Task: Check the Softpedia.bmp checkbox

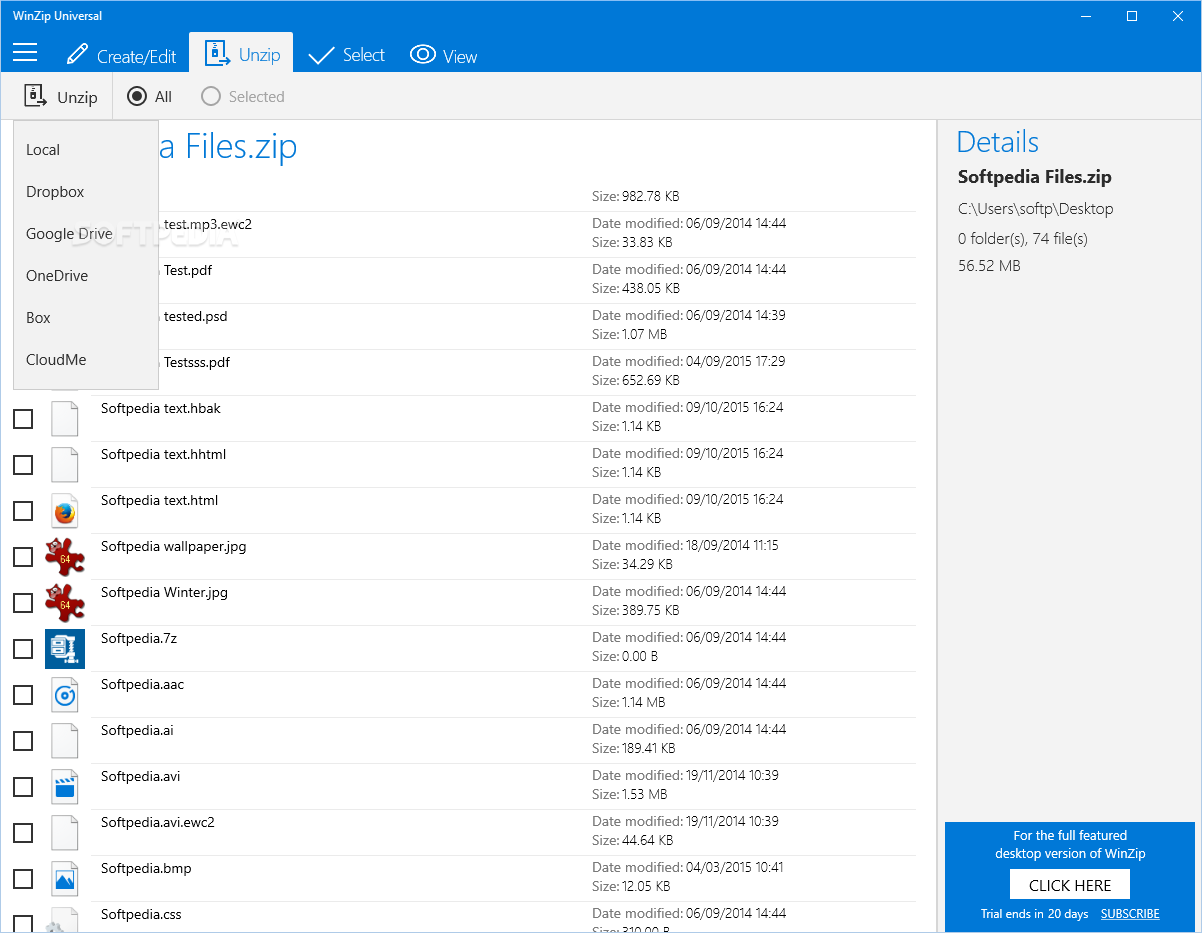Action: click(x=23, y=879)
